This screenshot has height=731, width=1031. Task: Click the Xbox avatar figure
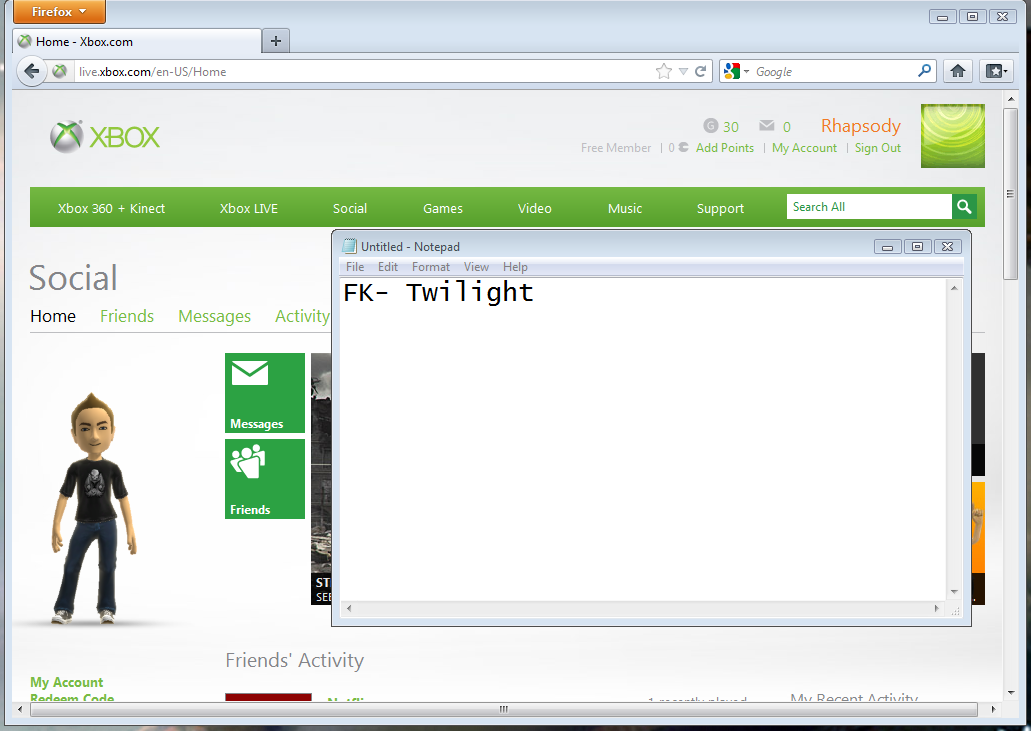(96, 508)
